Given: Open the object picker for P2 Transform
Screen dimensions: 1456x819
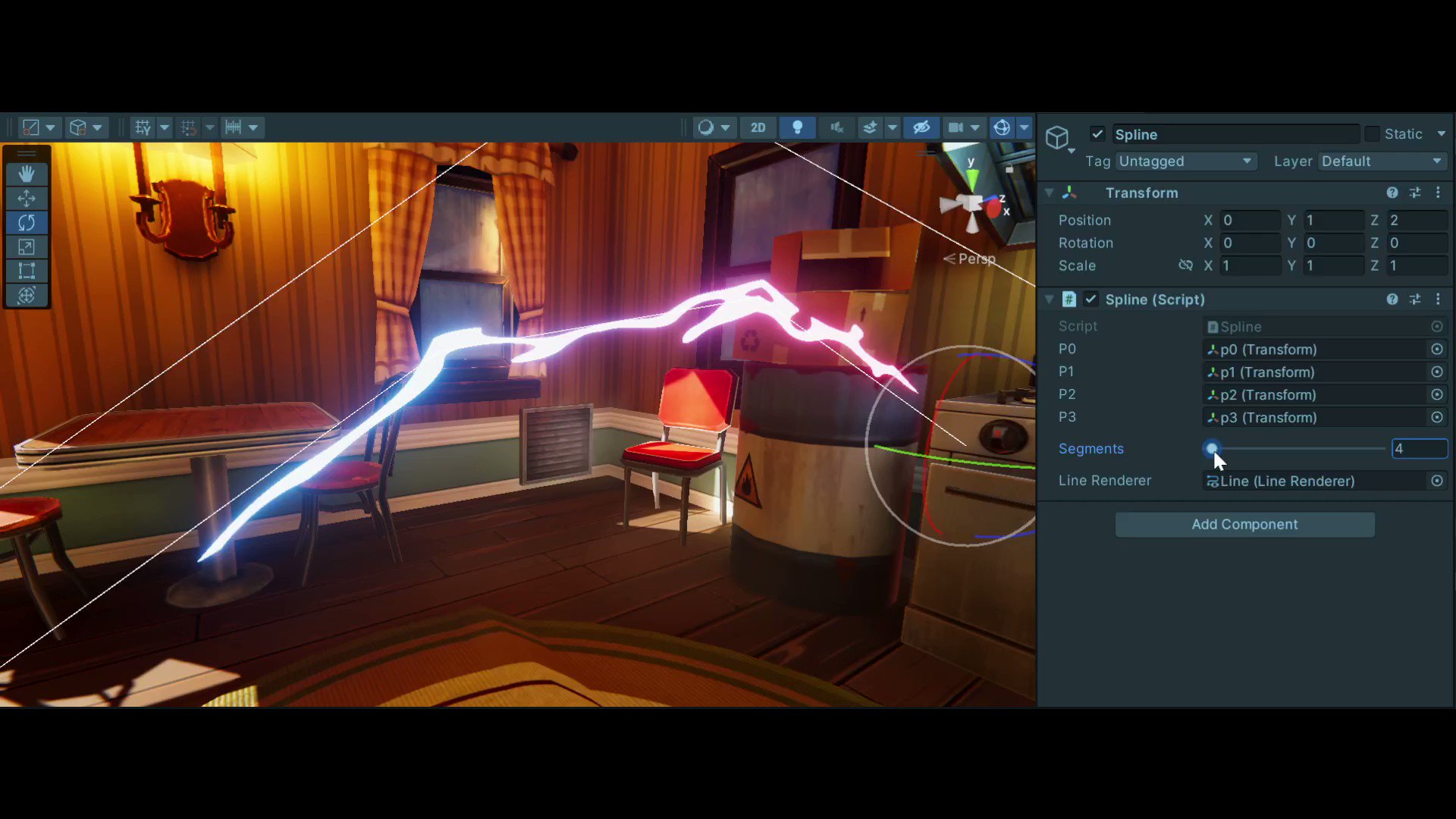Looking at the screenshot, I should click(x=1437, y=394).
